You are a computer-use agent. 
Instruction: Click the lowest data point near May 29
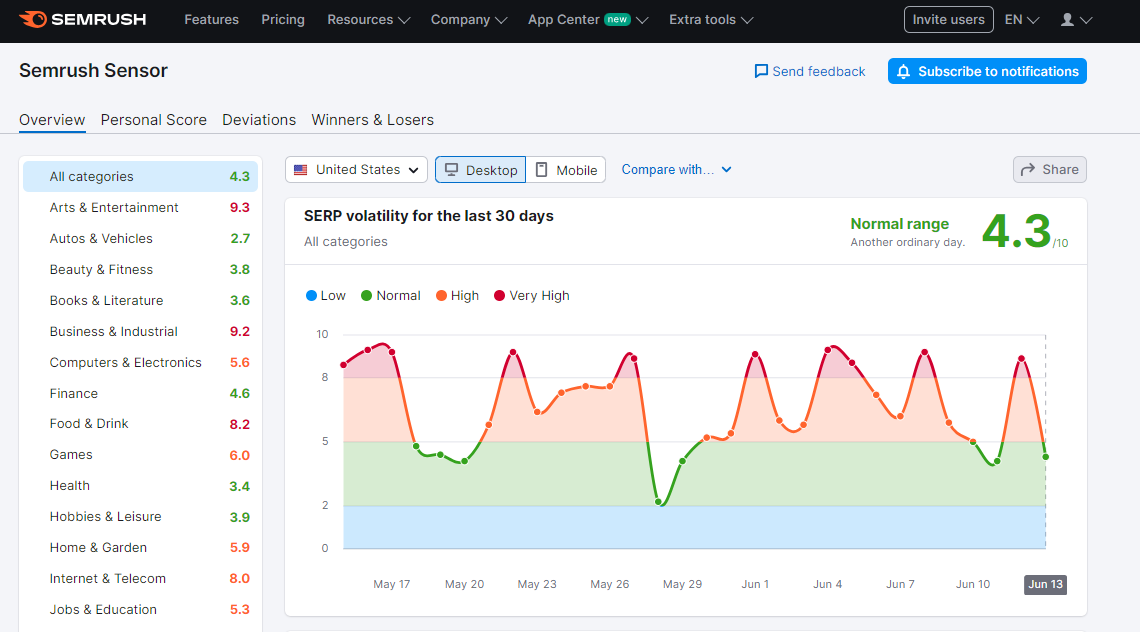coord(659,502)
